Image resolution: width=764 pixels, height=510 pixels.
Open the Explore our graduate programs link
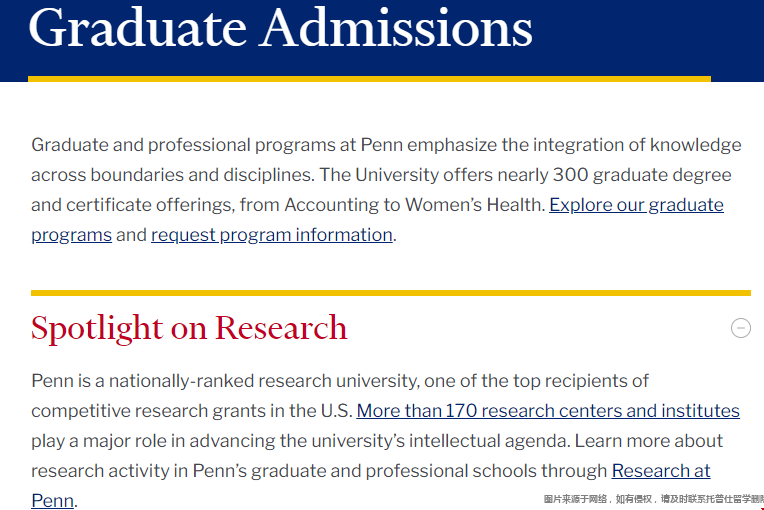coord(636,205)
